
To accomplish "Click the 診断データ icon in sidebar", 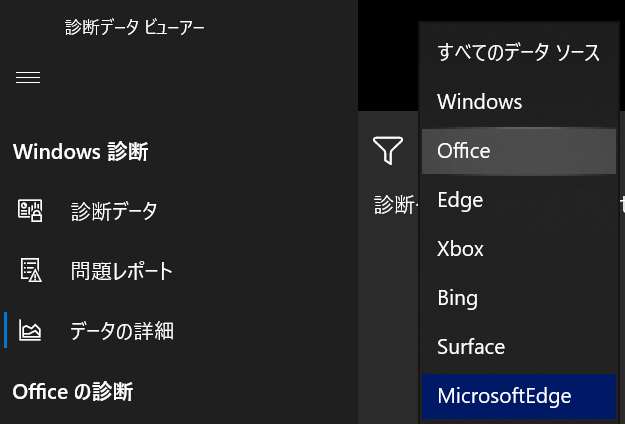I will coord(30,210).
